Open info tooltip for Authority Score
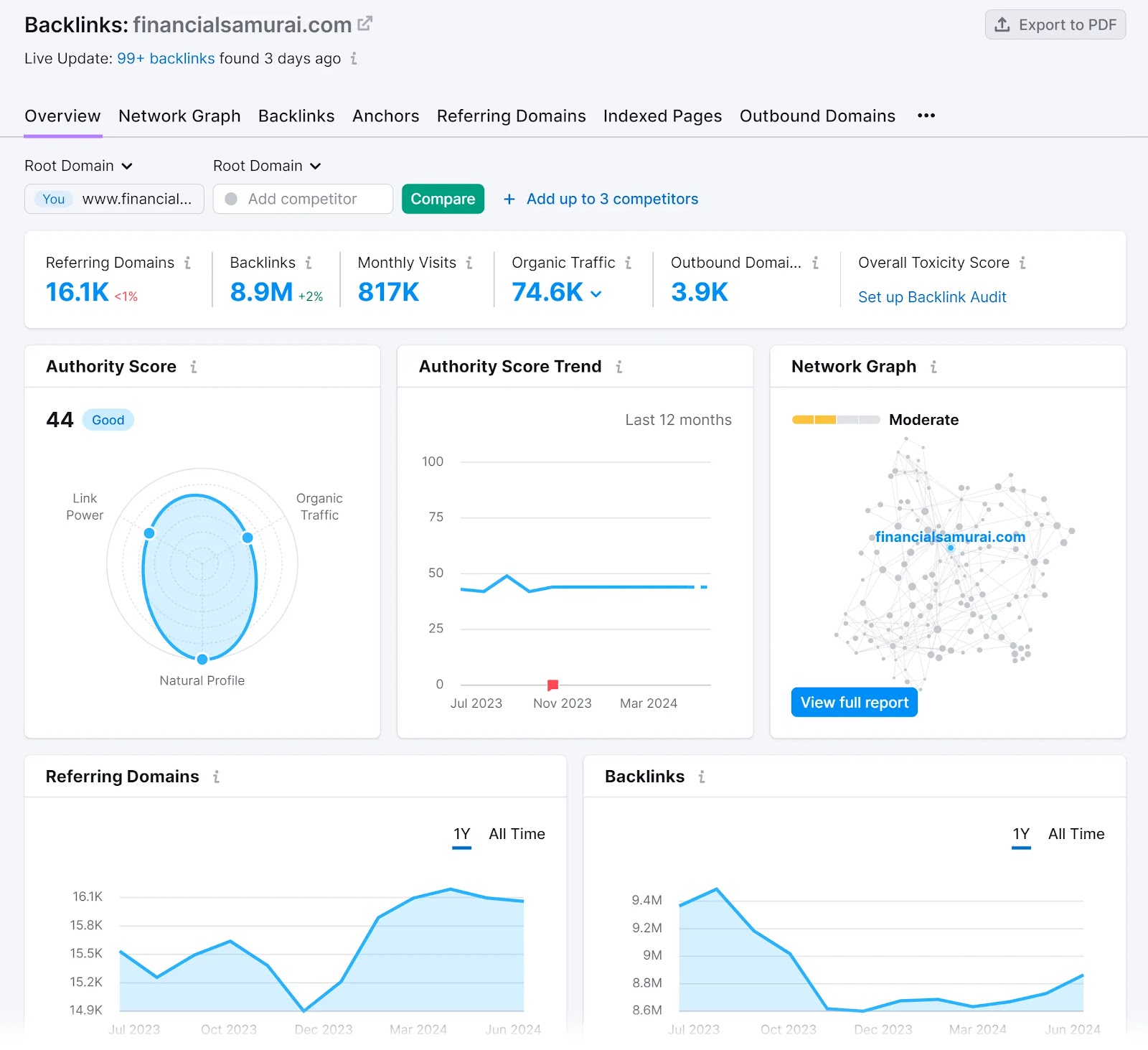Viewport: 1148px width, 1050px height. [x=194, y=367]
